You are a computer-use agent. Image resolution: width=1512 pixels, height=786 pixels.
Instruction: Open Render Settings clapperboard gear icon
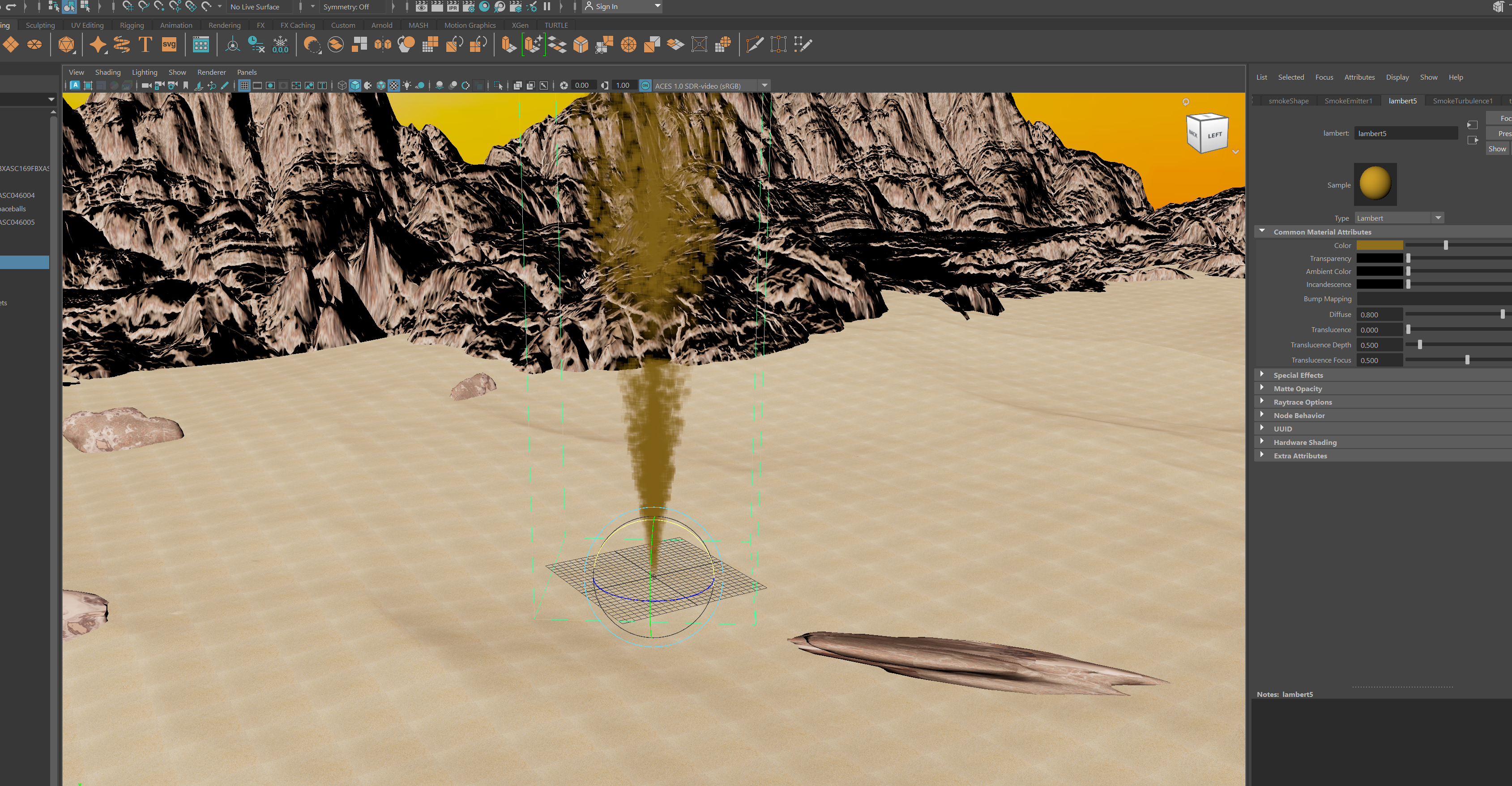pos(468,6)
